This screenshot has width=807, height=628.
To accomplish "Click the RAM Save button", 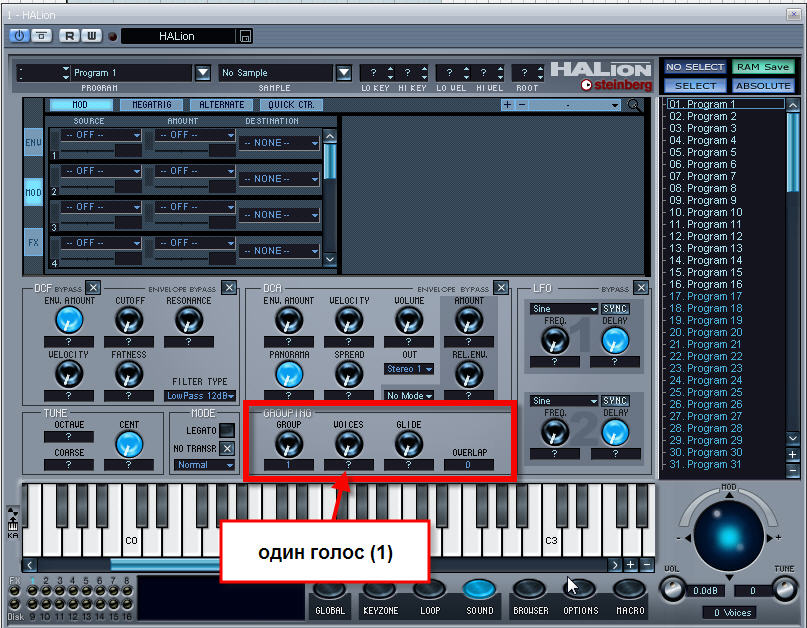I will pyautogui.click(x=763, y=67).
